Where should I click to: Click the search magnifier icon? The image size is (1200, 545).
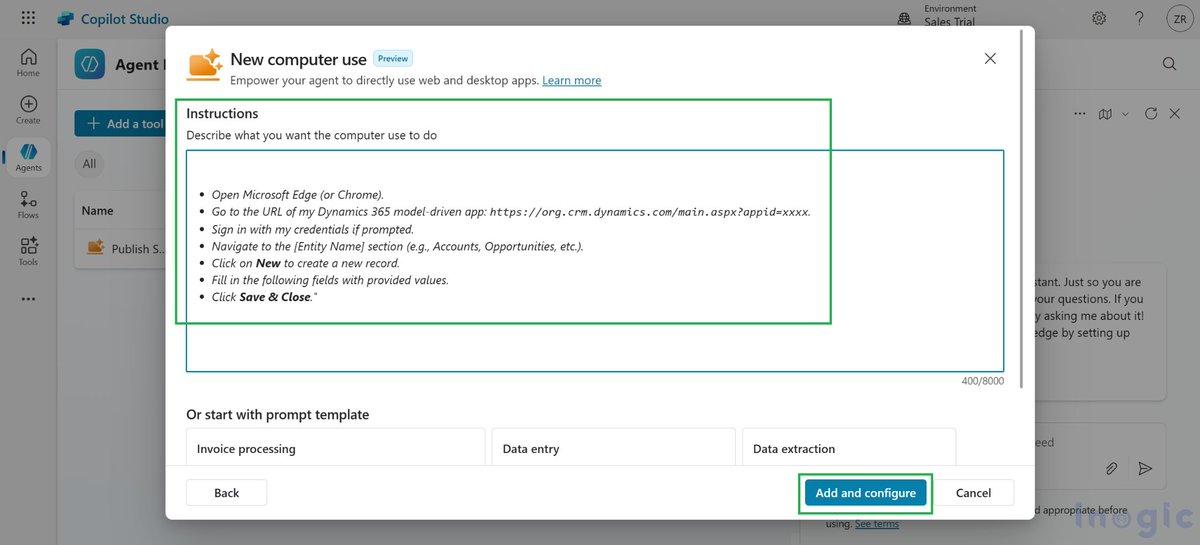pos(1169,64)
